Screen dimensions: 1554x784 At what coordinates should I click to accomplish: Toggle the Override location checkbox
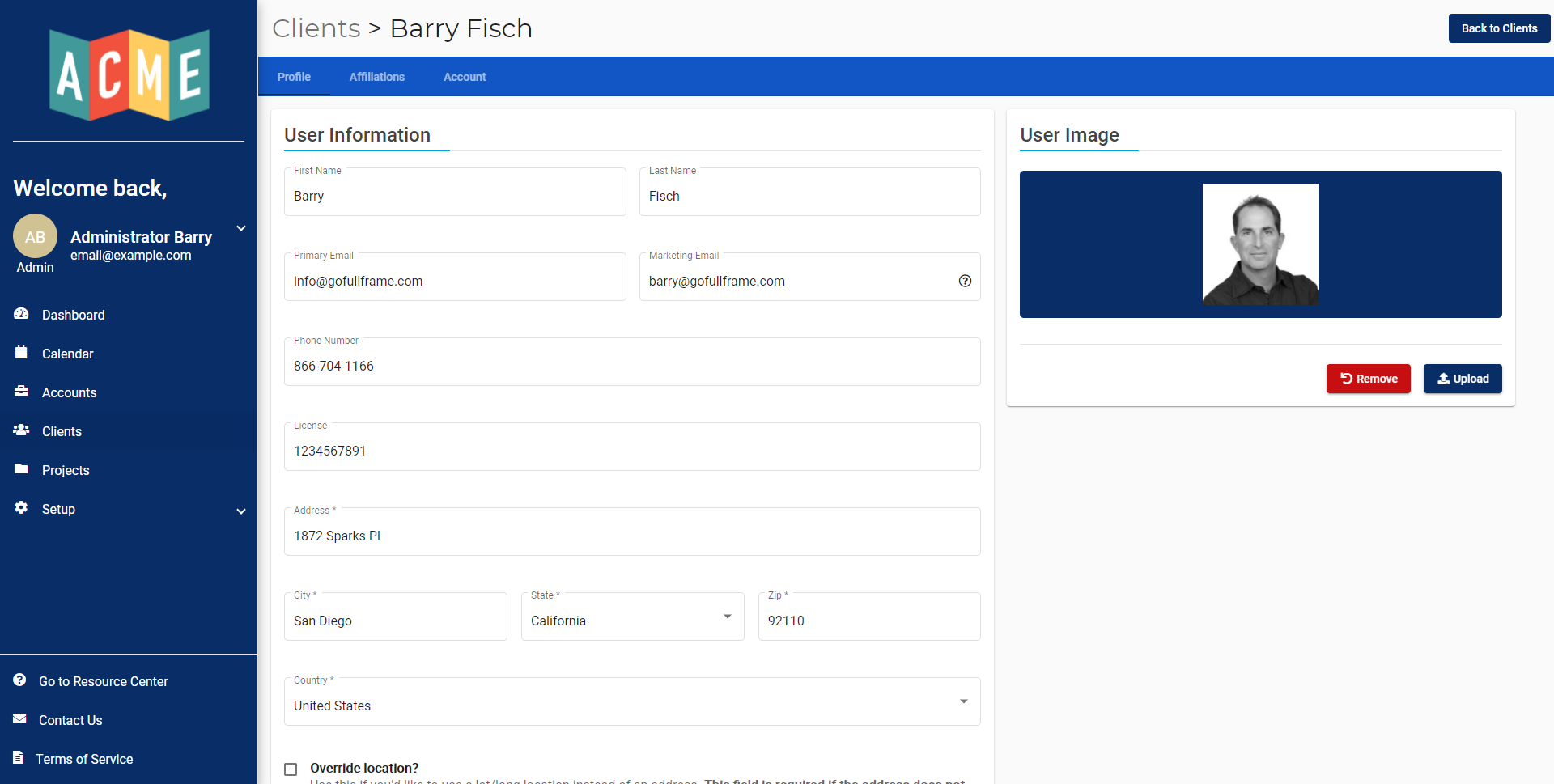tap(291, 769)
